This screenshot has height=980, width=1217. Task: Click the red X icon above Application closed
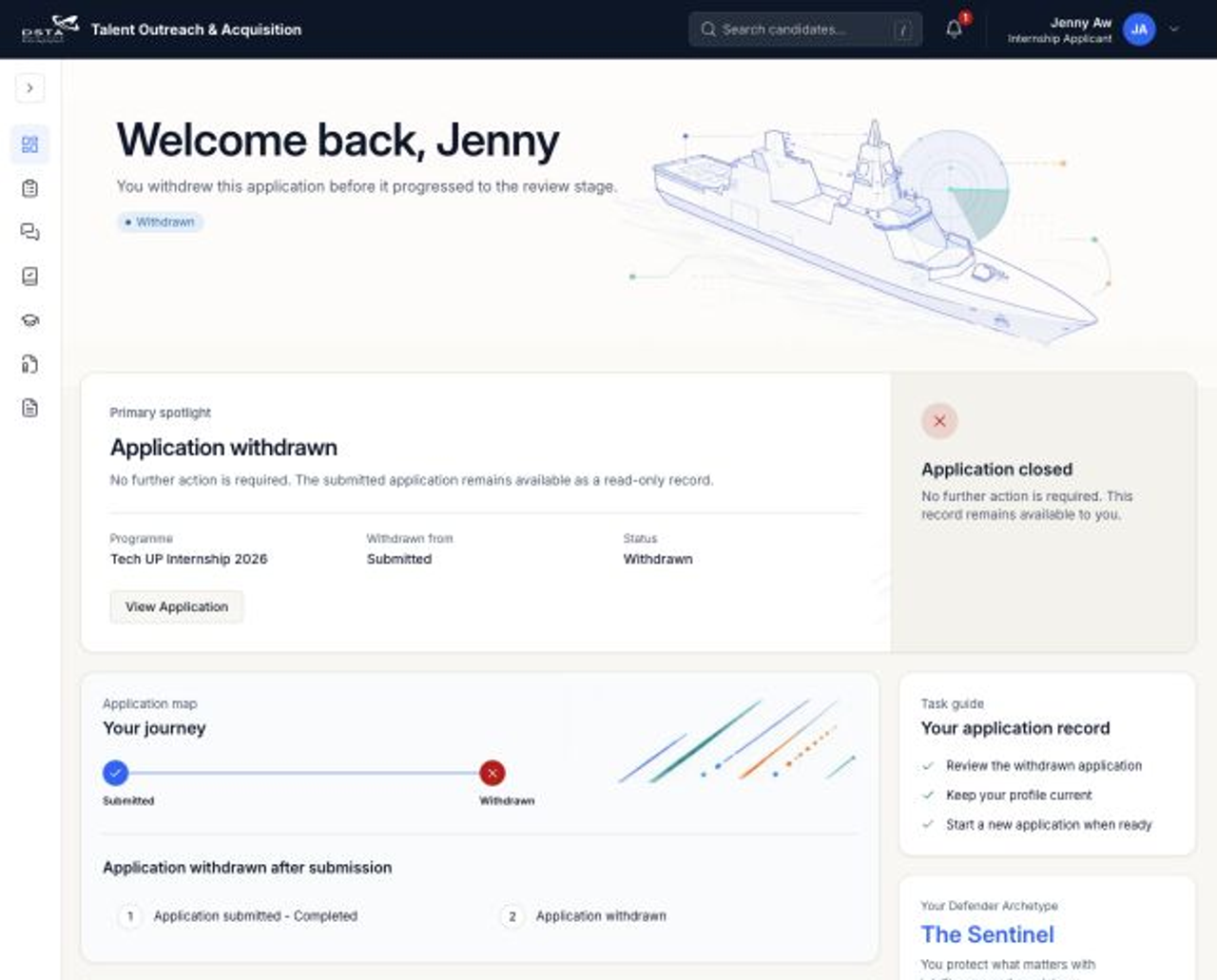[939, 421]
